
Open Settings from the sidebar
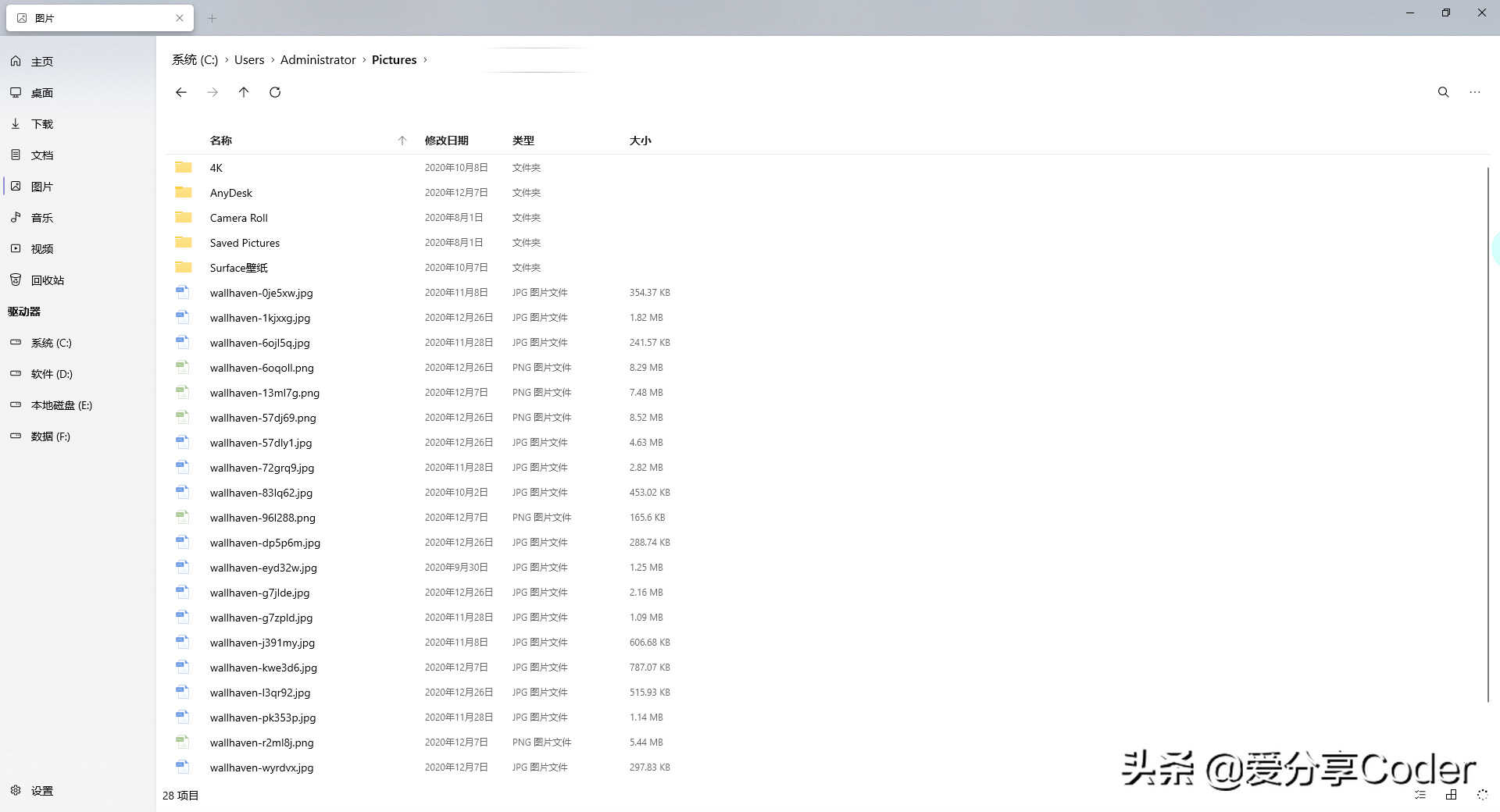point(41,791)
